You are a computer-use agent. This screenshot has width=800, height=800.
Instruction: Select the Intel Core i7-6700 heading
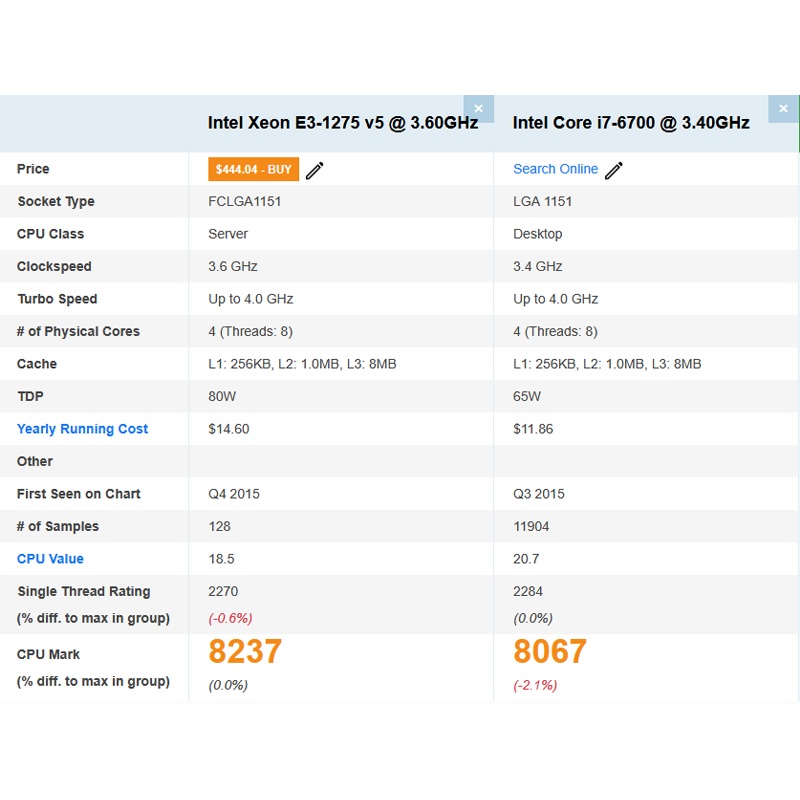click(x=631, y=123)
